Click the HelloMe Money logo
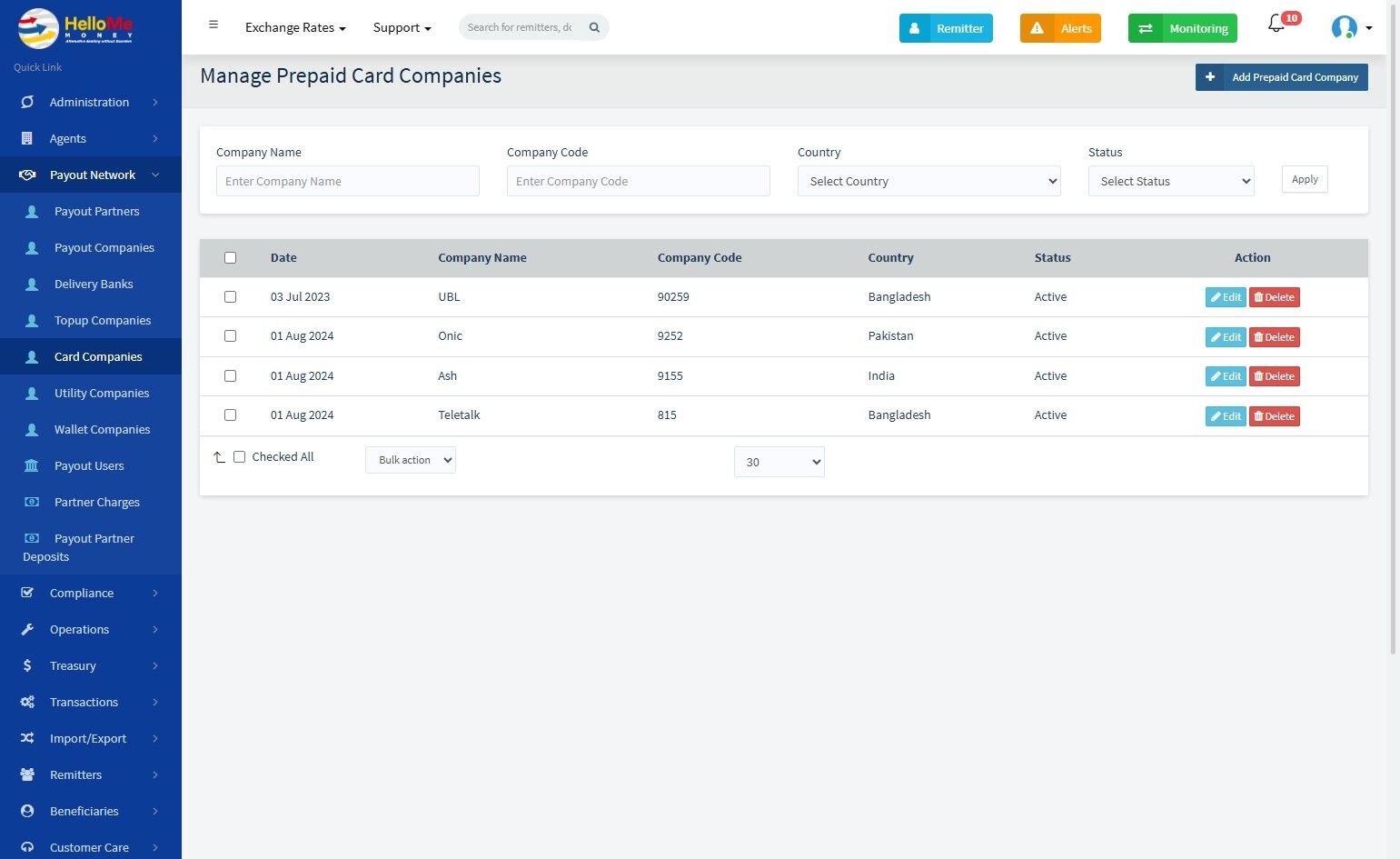The width and height of the screenshot is (1400, 859). (x=75, y=28)
